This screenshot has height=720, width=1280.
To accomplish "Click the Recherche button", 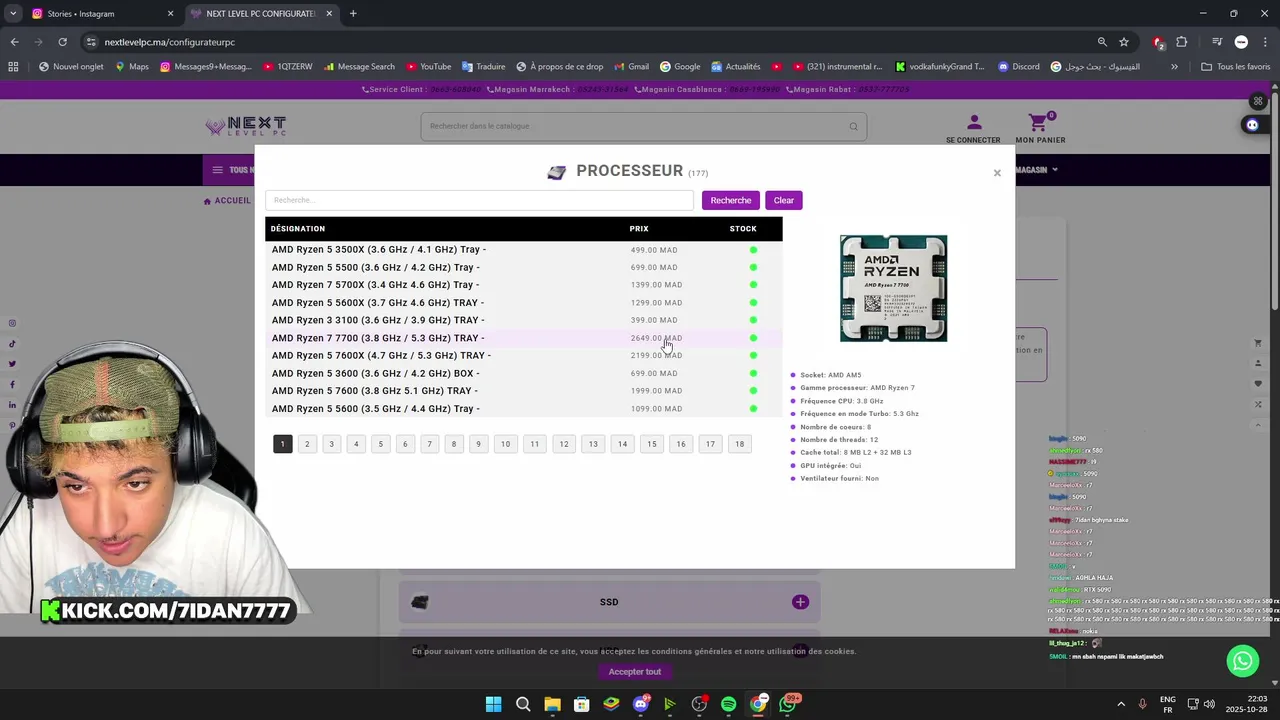I will point(731,200).
